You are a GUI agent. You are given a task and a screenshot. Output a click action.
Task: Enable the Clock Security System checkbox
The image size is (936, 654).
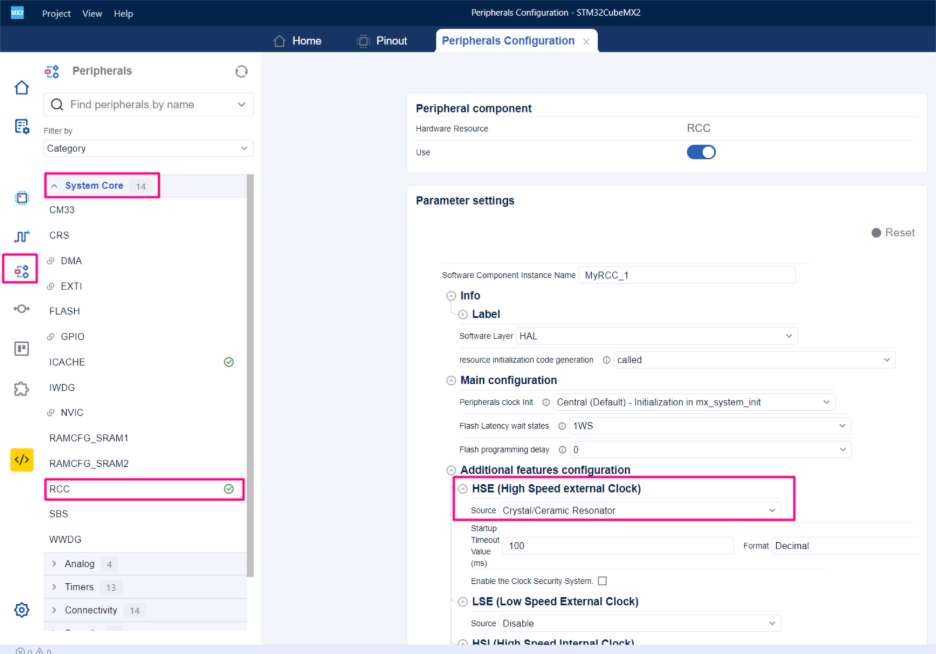coord(602,581)
